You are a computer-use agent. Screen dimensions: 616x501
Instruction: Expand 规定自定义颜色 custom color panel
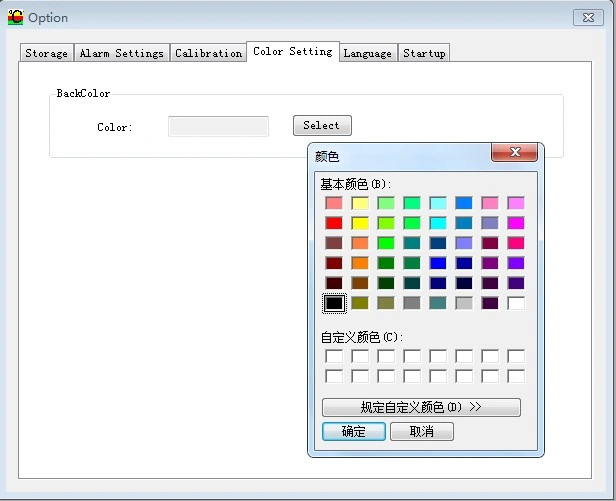click(x=421, y=408)
